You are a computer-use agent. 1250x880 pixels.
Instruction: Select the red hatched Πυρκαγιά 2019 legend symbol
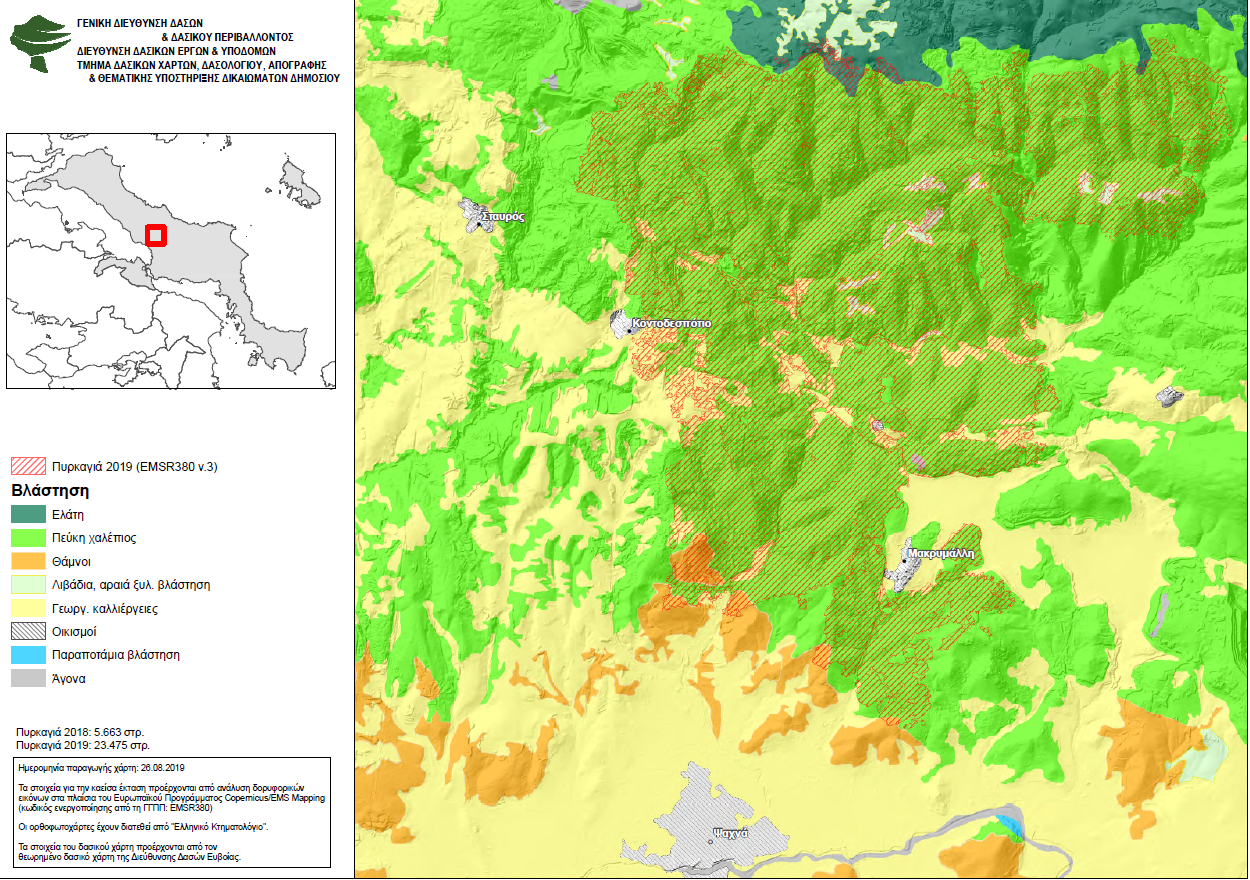(x=28, y=466)
